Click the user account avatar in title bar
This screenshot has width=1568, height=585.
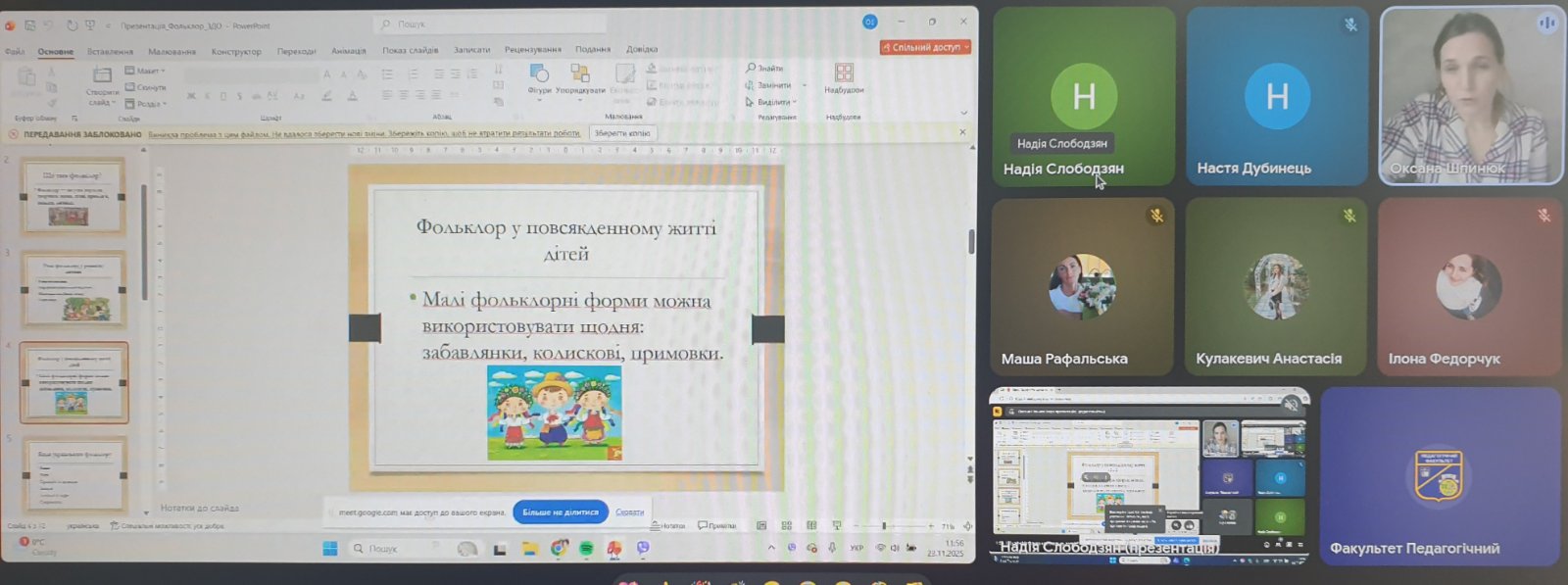869,23
